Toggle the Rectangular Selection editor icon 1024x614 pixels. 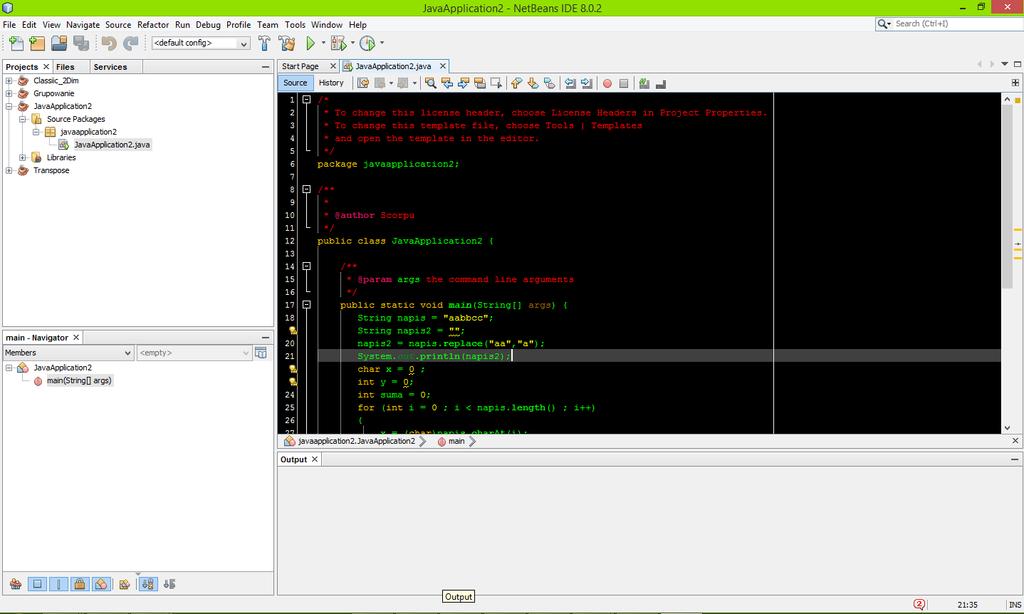(x=496, y=83)
